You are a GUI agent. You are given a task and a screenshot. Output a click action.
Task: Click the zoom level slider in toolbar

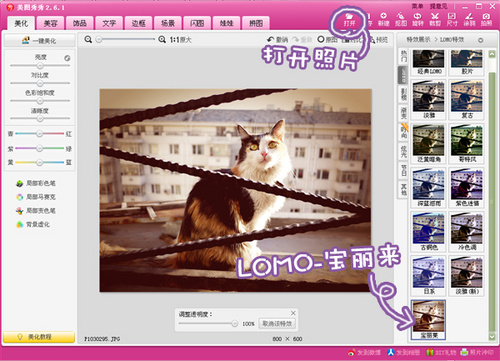coord(125,39)
